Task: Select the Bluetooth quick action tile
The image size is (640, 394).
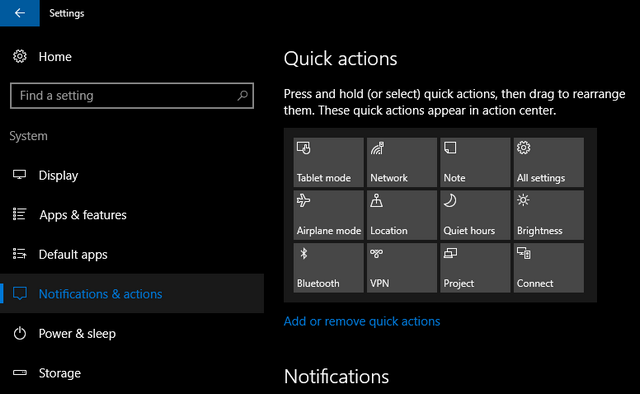Action: click(329, 268)
